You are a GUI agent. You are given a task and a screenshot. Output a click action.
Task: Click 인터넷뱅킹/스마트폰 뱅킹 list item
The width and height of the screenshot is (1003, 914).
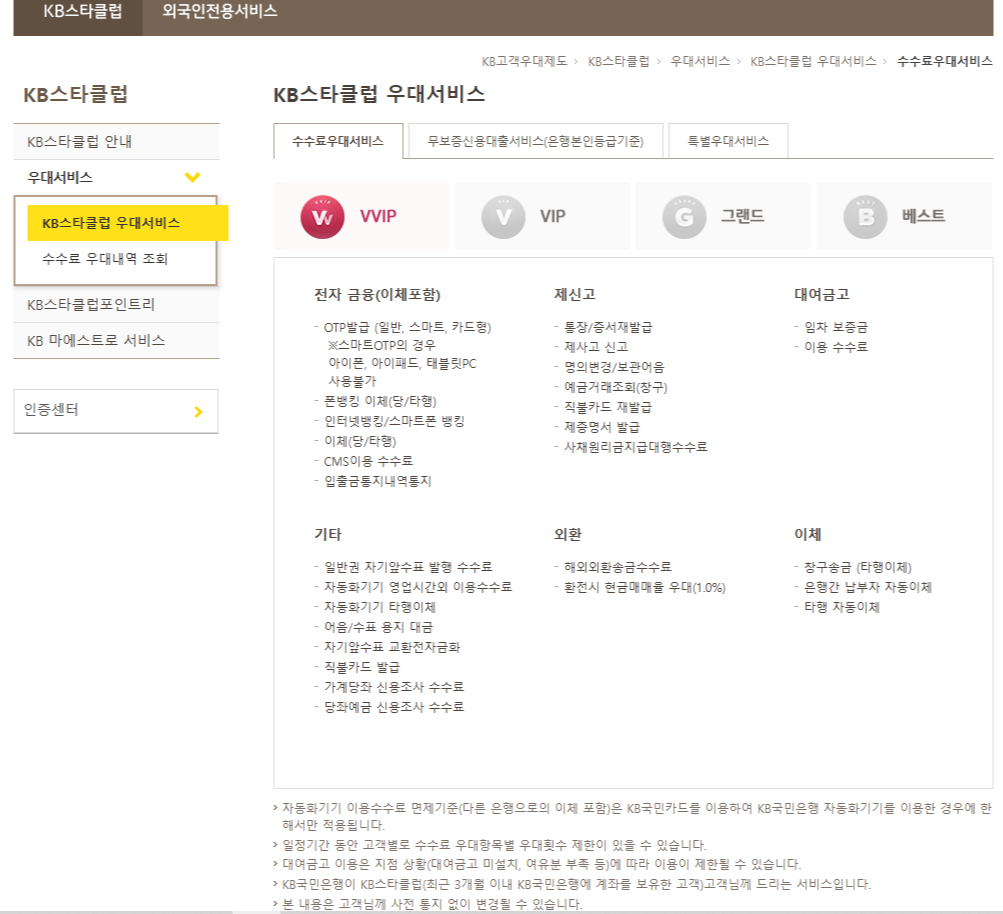[394, 422]
